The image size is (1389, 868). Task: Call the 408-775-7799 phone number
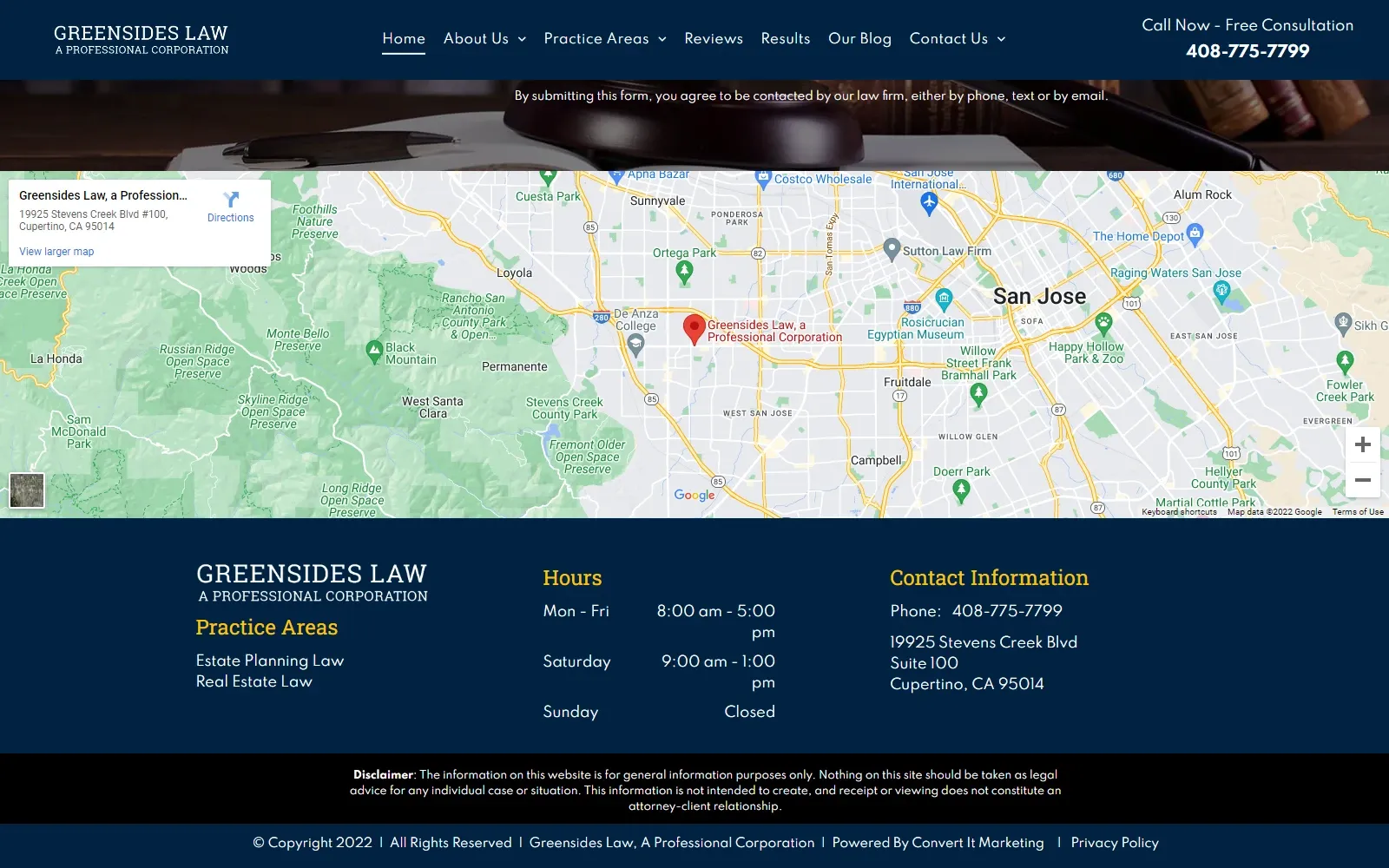pyautogui.click(x=1247, y=51)
